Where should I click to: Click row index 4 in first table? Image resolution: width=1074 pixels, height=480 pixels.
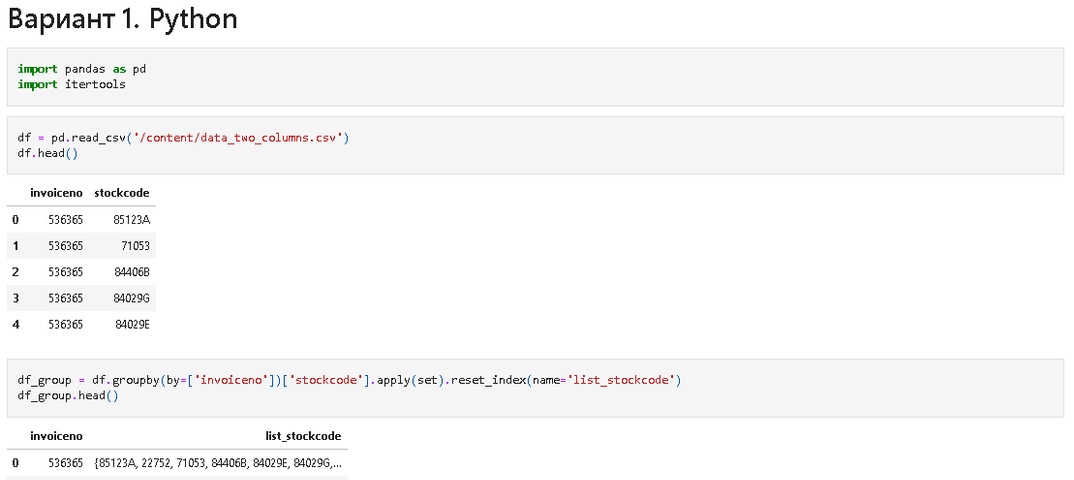tap(15, 324)
